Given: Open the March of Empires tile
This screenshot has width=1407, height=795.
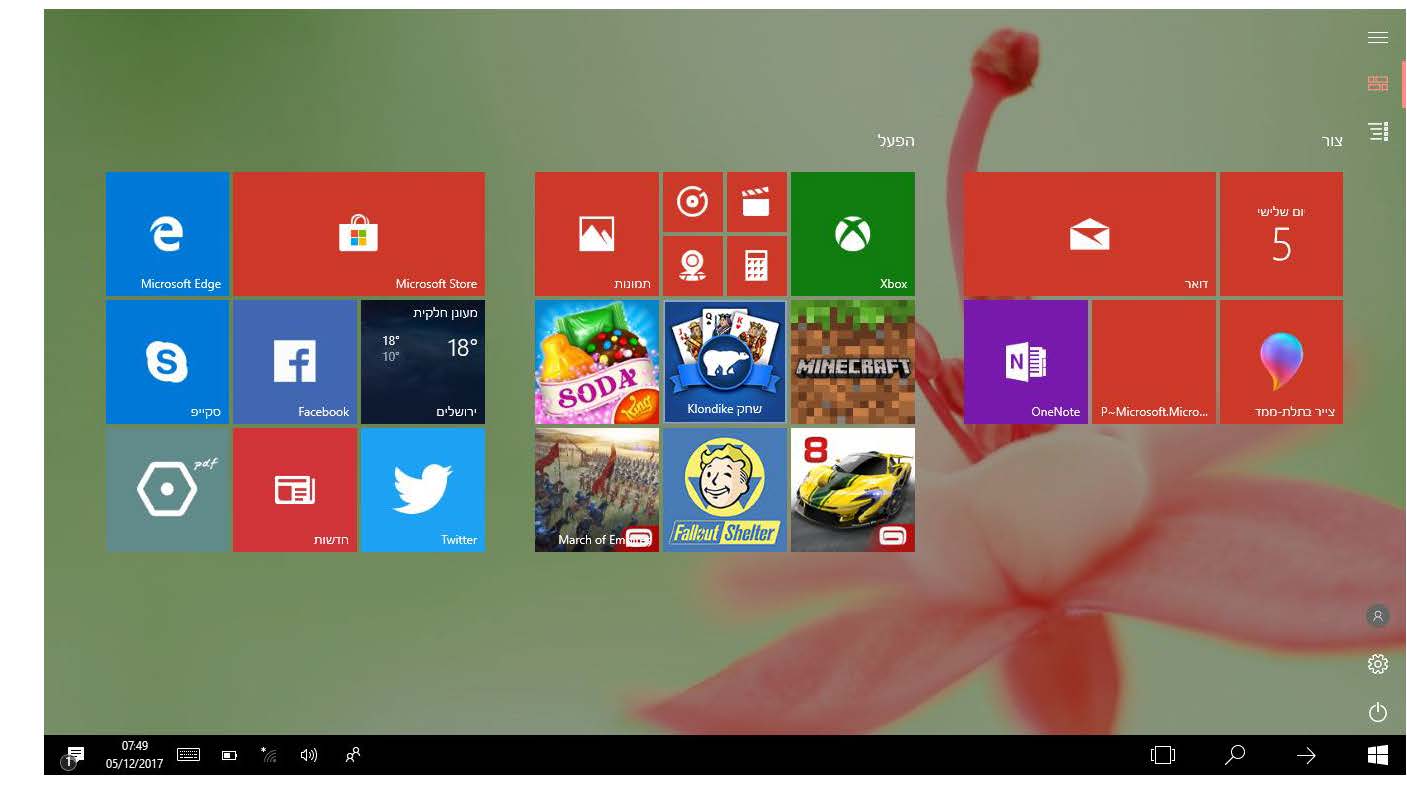Looking at the screenshot, I should pos(597,490).
